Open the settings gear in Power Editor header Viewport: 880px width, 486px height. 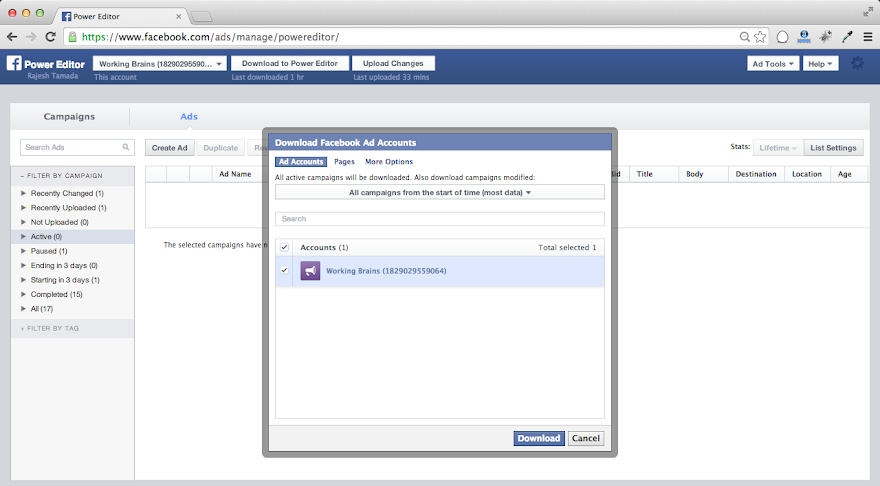pos(858,63)
